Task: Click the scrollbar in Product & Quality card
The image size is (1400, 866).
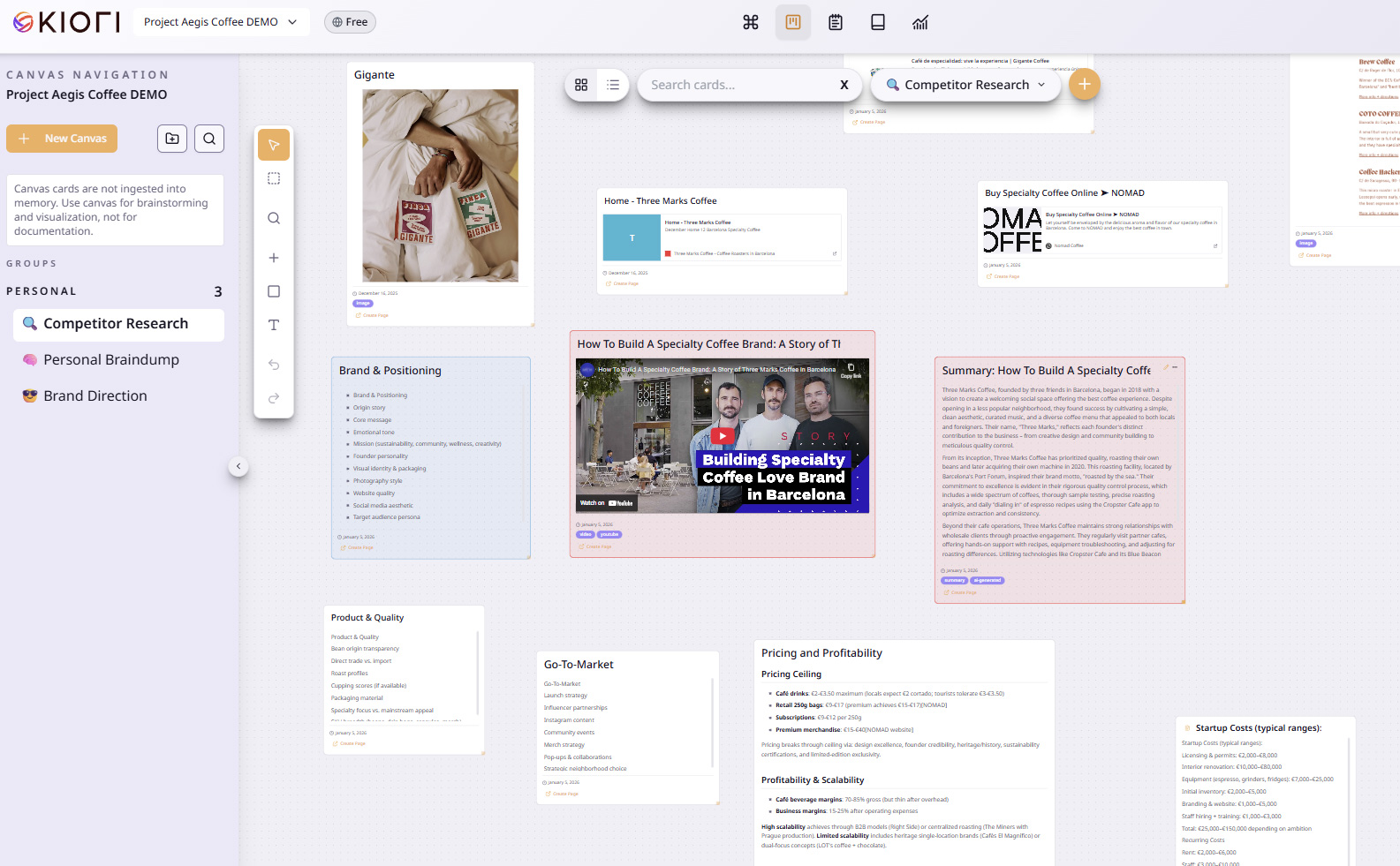Action: tap(478, 673)
